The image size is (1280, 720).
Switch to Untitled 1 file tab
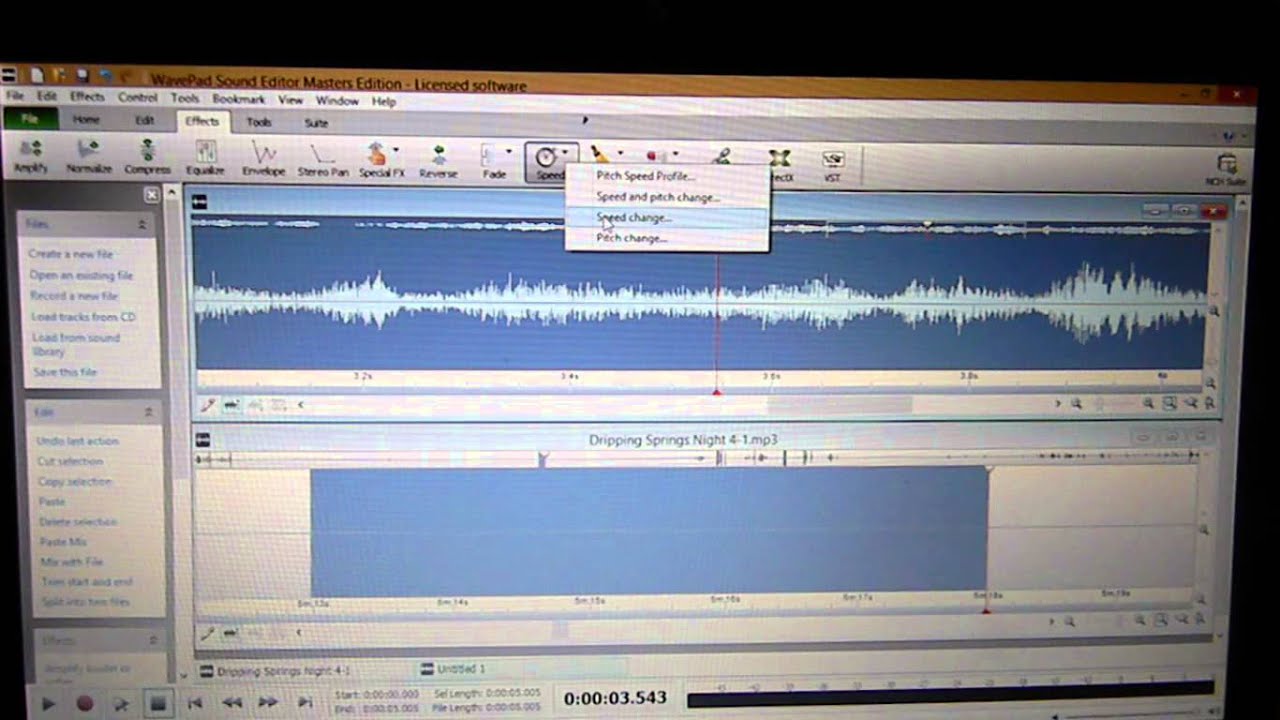pyautogui.click(x=452, y=669)
